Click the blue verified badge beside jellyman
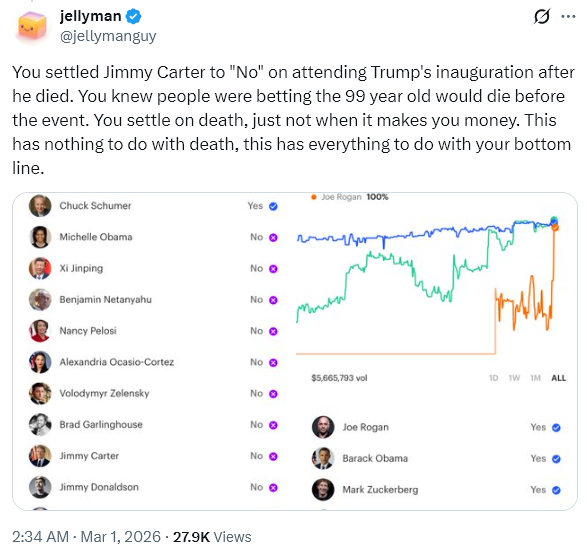 [x=133, y=16]
